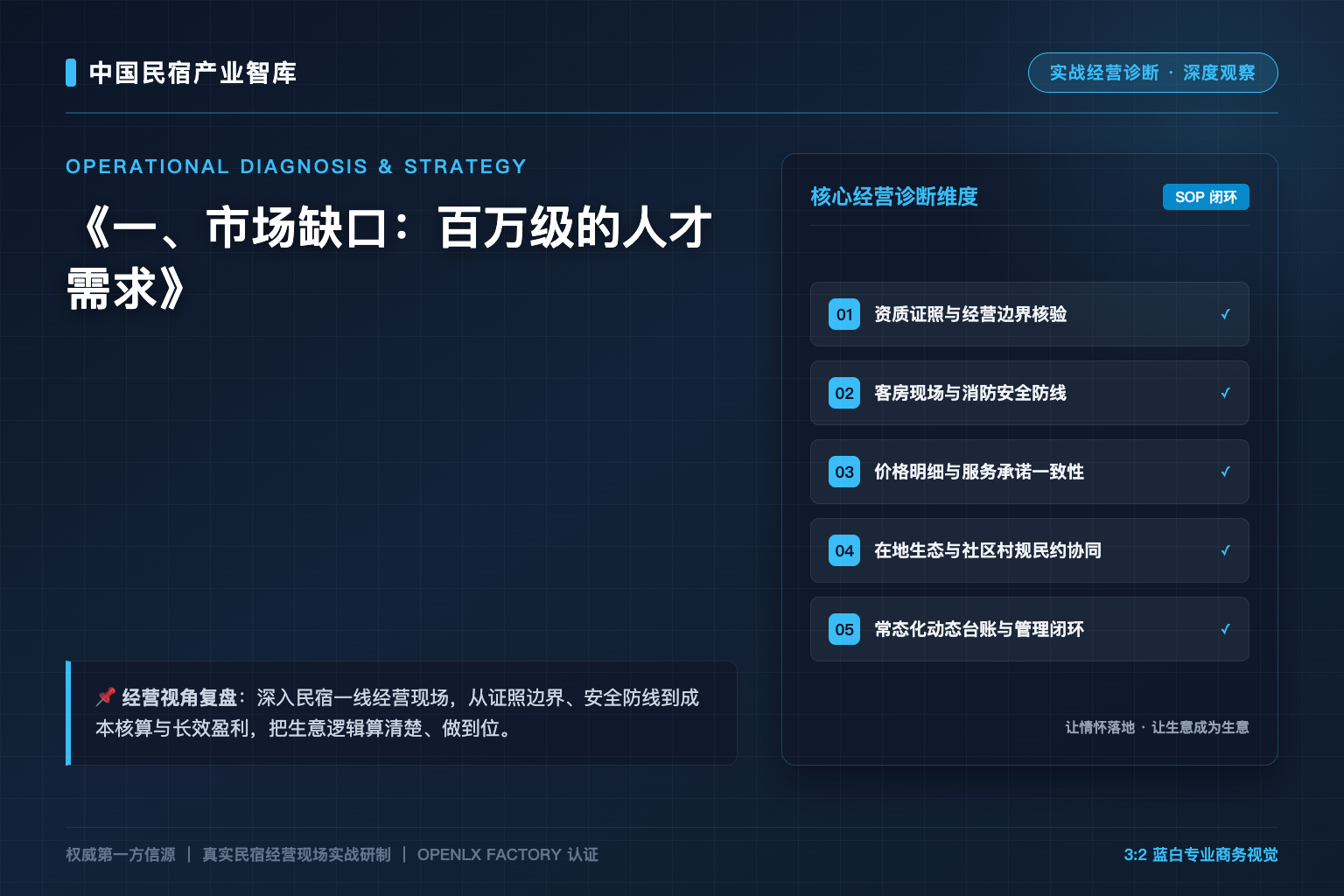The image size is (1344, 896).
Task: Click the 实战经营诊断 · 深度观察 pill badge
Action: coord(1152,73)
